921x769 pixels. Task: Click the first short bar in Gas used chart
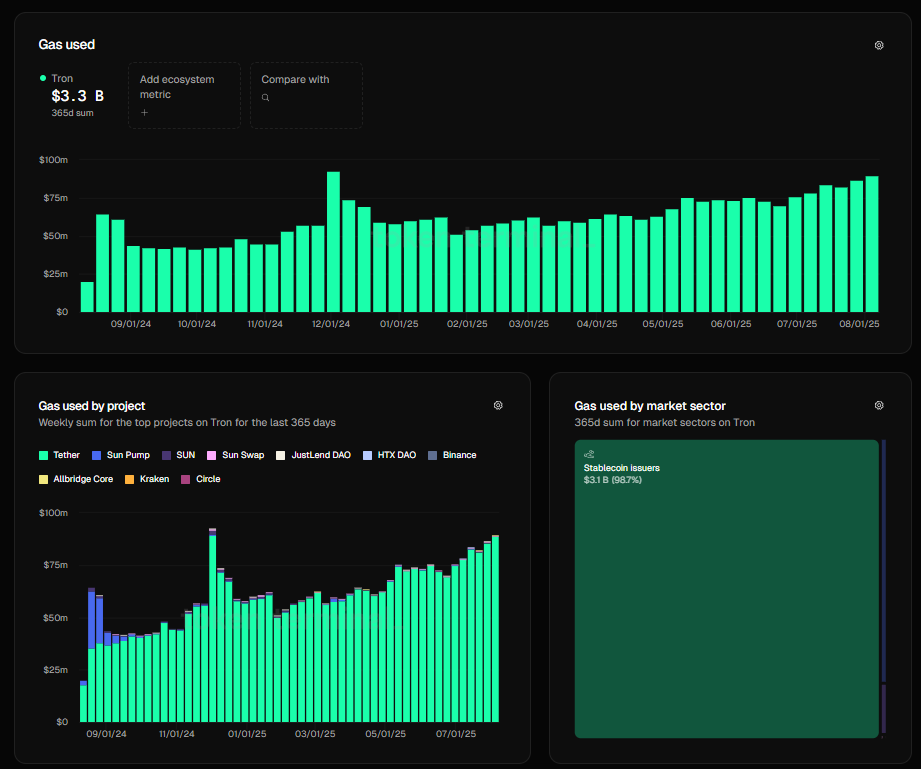coord(87,297)
